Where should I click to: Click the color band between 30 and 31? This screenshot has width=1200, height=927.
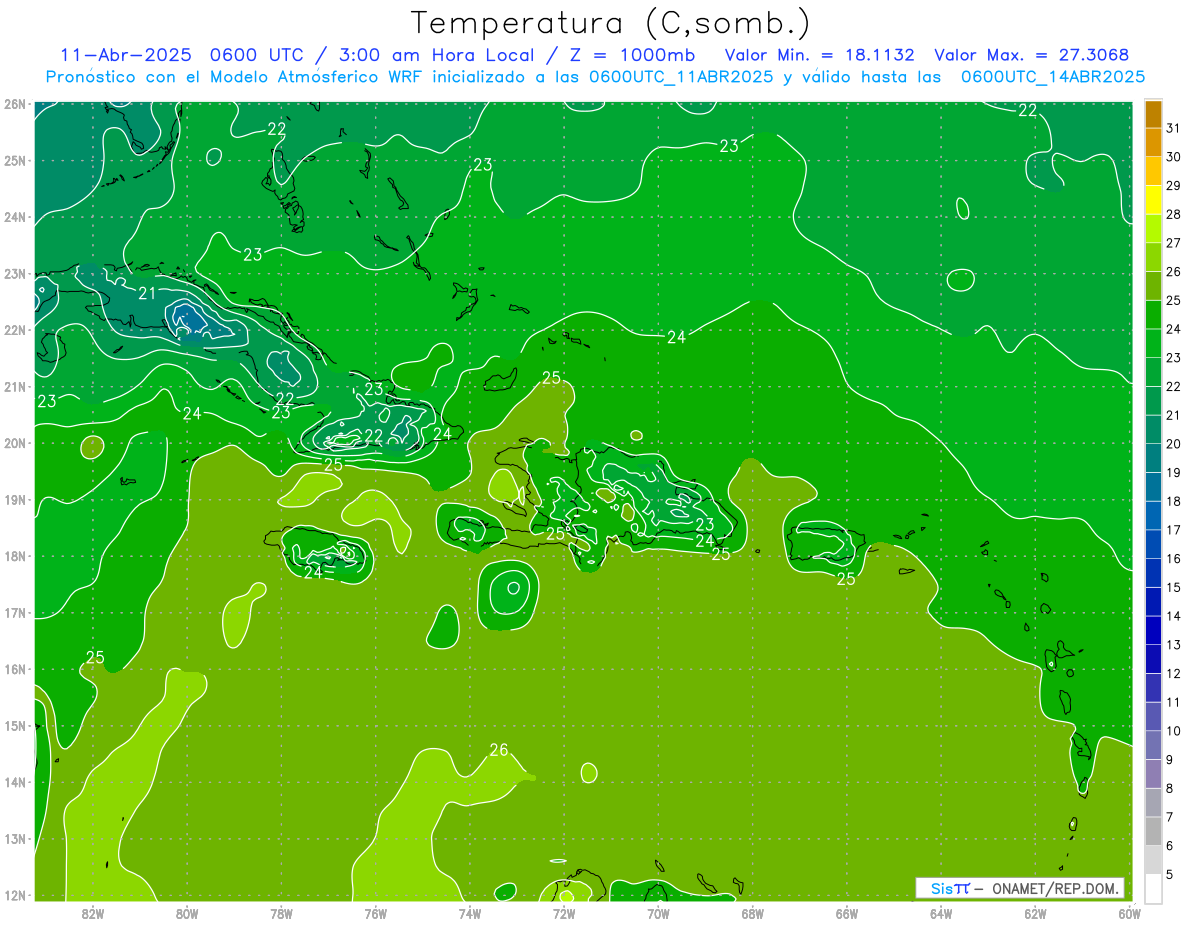(x=1153, y=143)
